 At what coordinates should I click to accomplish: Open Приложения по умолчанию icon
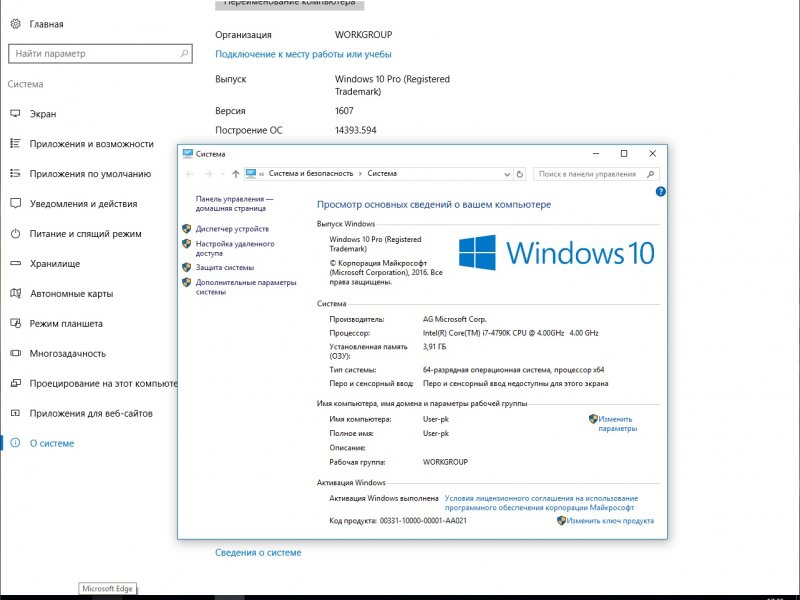coord(16,173)
